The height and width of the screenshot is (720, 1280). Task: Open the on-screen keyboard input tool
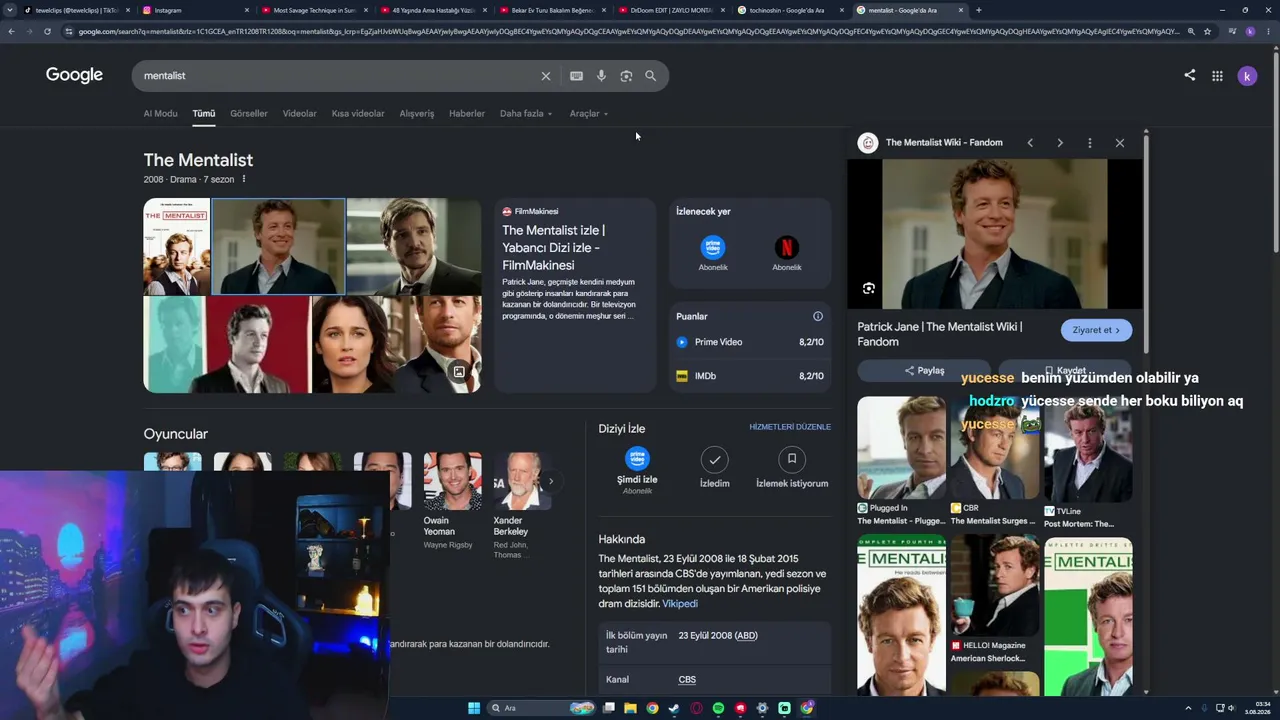[576, 76]
